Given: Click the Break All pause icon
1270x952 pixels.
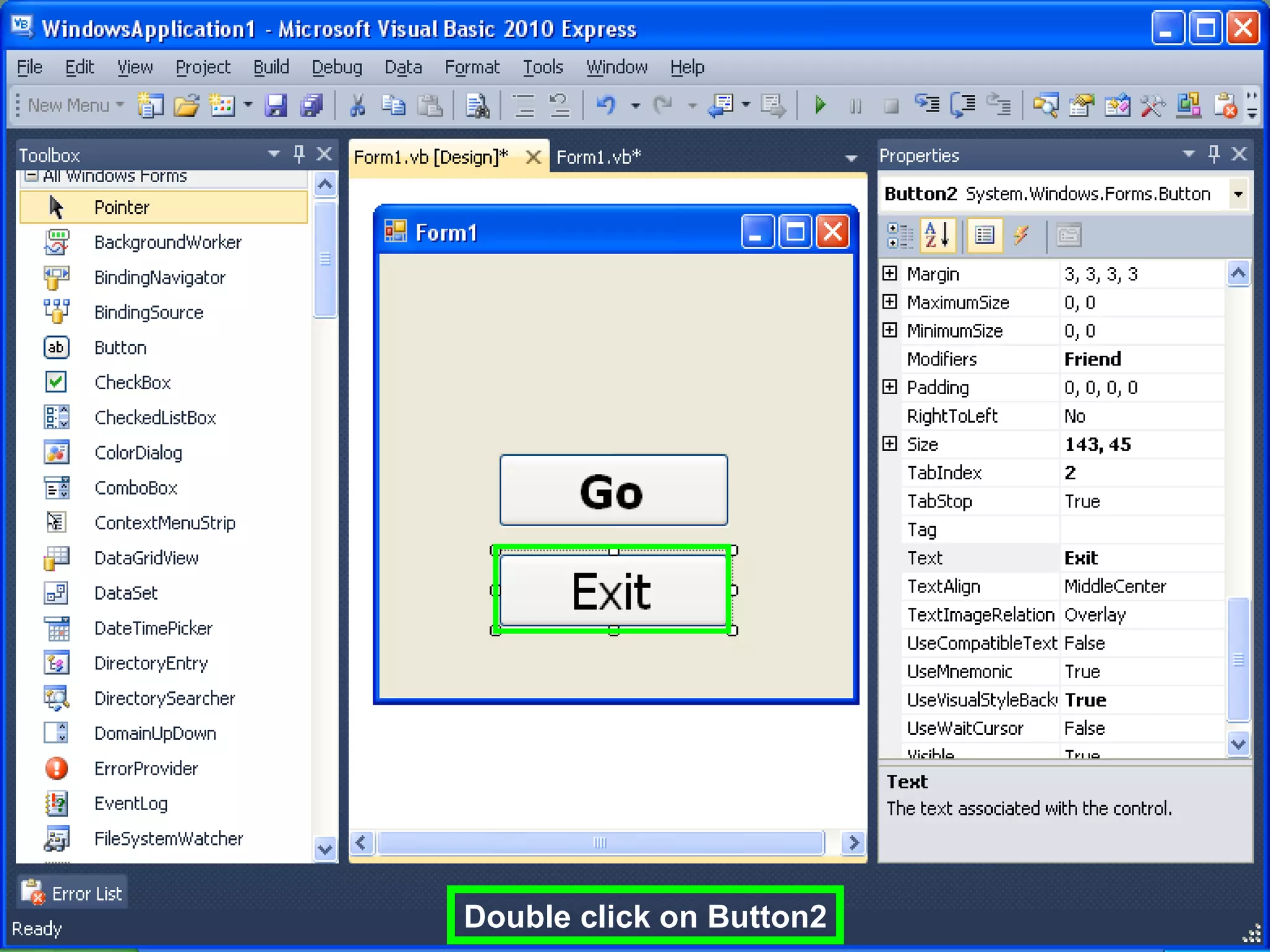Looking at the screenshot, I should 856,106.
